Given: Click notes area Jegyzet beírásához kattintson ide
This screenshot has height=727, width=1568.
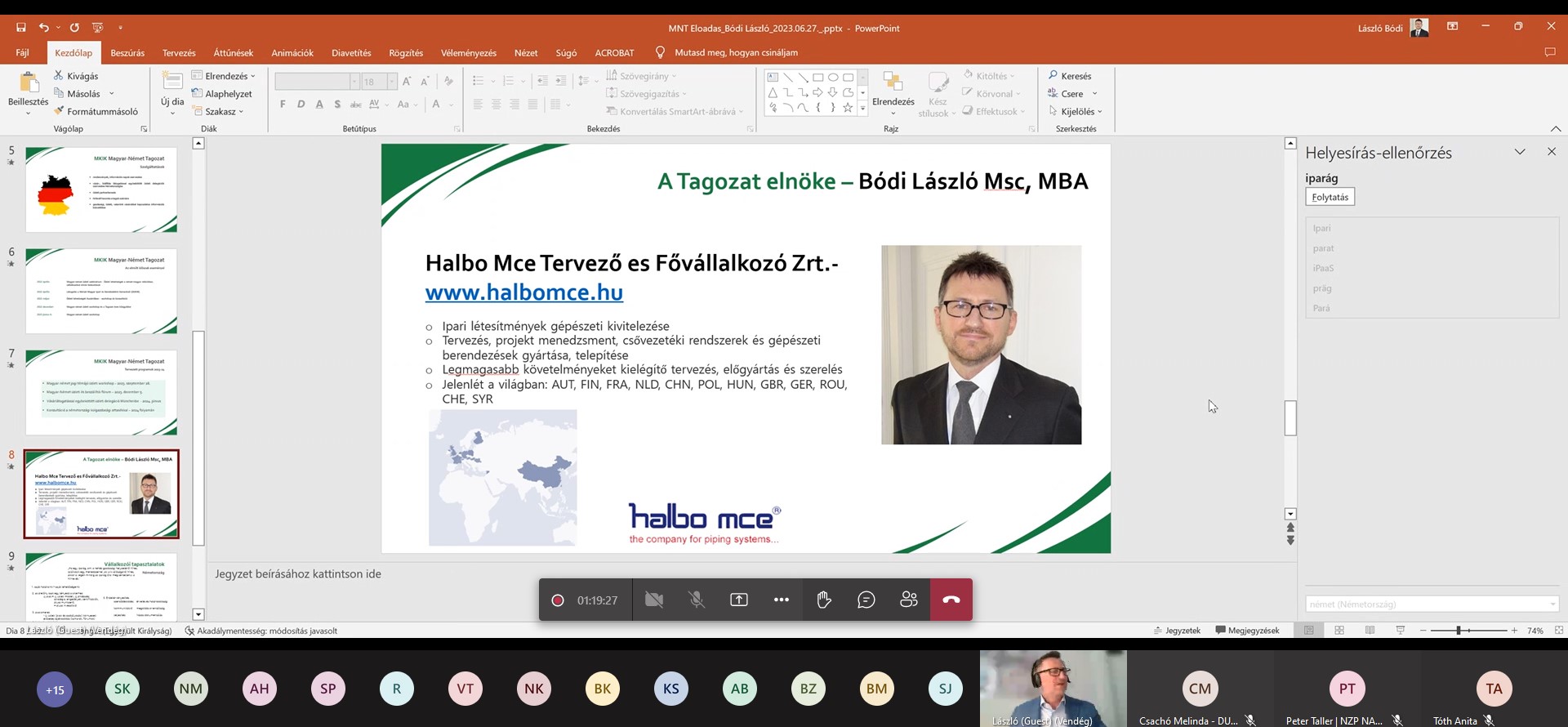Looking at the screenshot, I should point(298,574).
